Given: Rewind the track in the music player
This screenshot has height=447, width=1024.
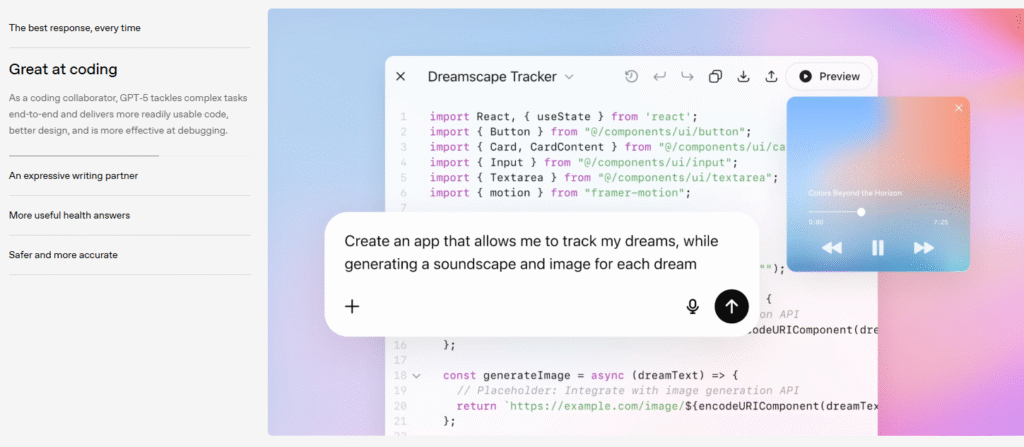Looking at the screenshot, I should (x=831, y=248).
